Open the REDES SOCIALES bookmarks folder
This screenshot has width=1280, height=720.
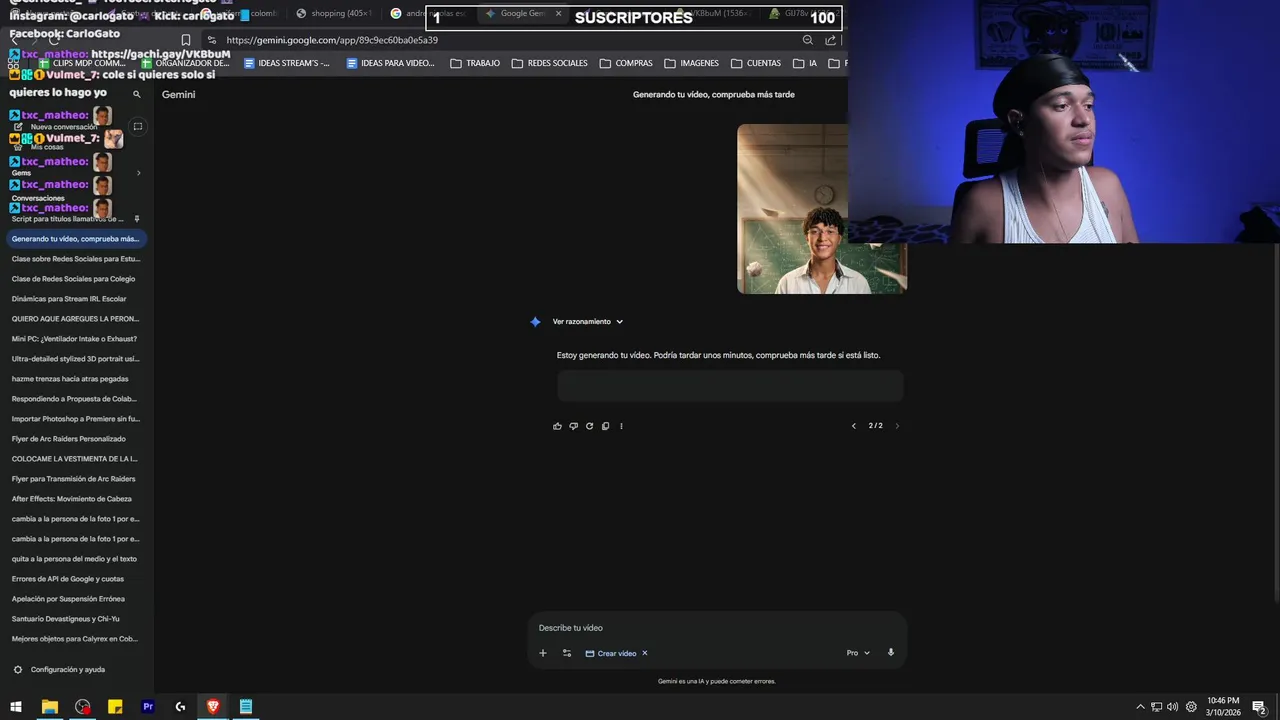[549, 63]
